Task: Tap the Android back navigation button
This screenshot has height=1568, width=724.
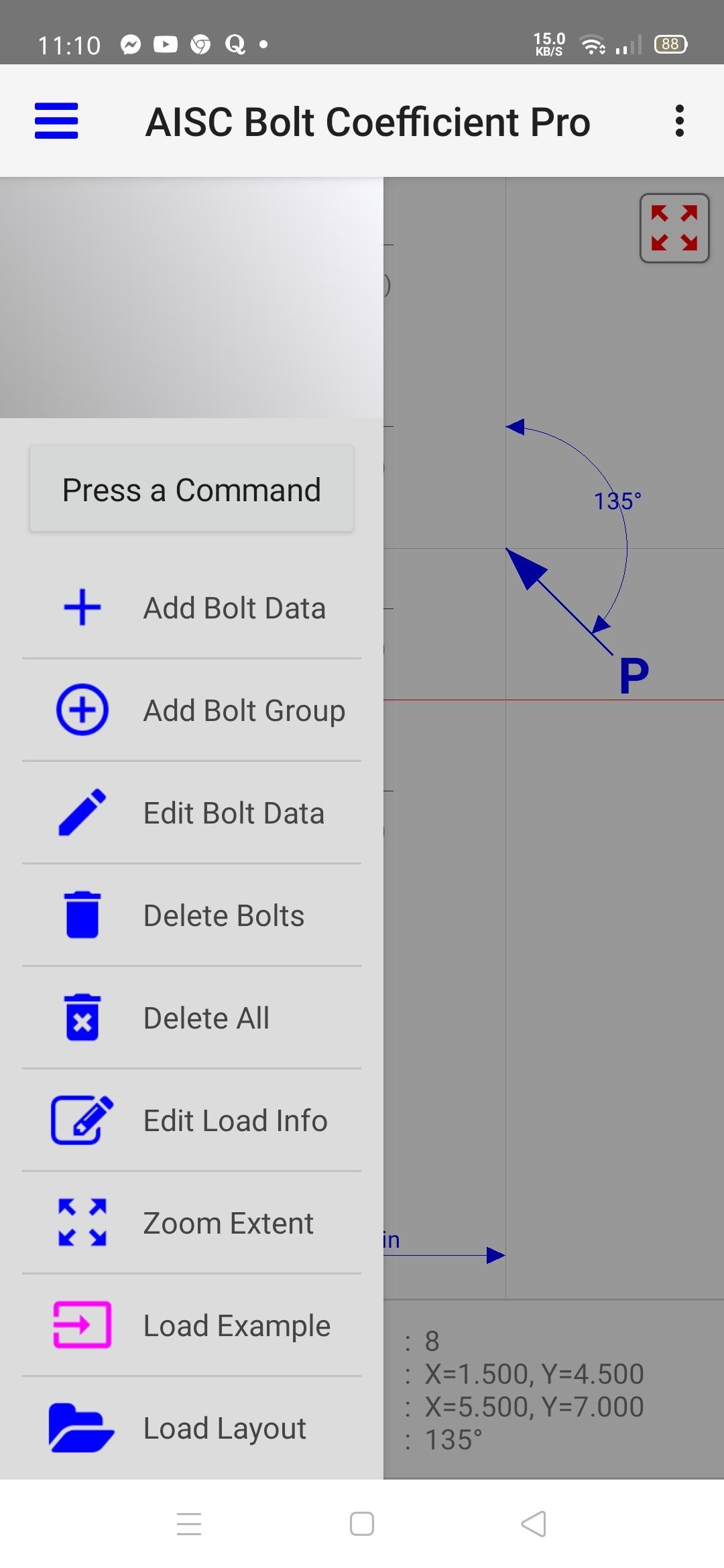Action: point(534,1524)
